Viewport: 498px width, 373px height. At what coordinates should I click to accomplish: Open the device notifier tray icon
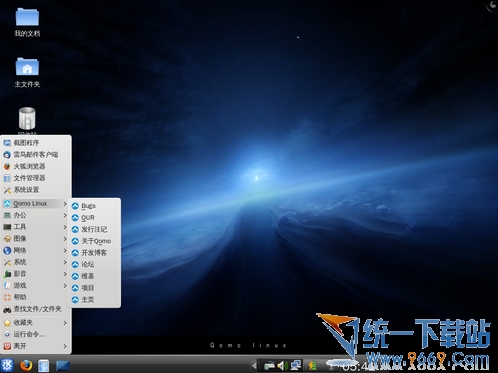(269, 366)
